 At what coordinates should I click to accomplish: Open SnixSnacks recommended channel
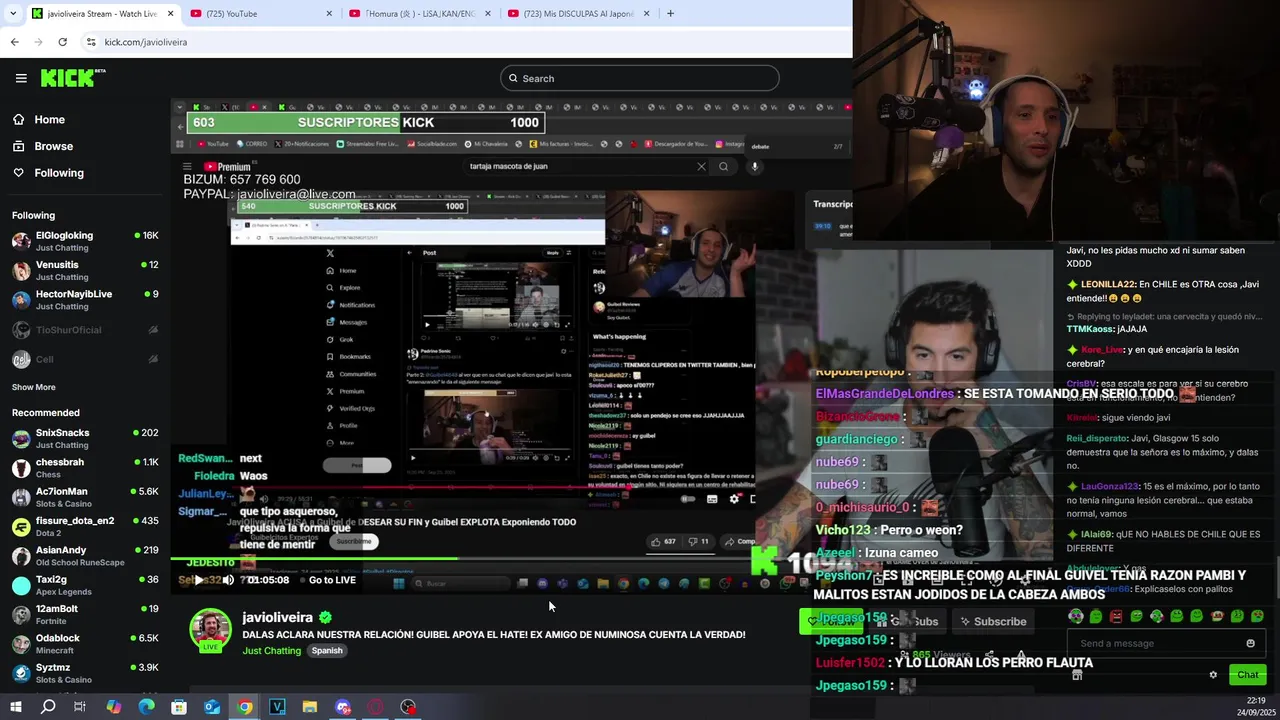tap(85, 438)
